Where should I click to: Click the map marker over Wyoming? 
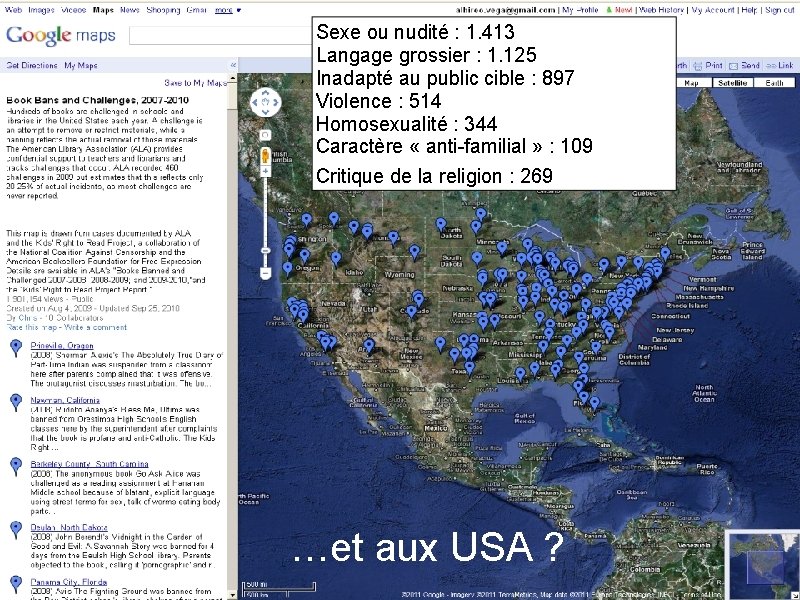415,252
